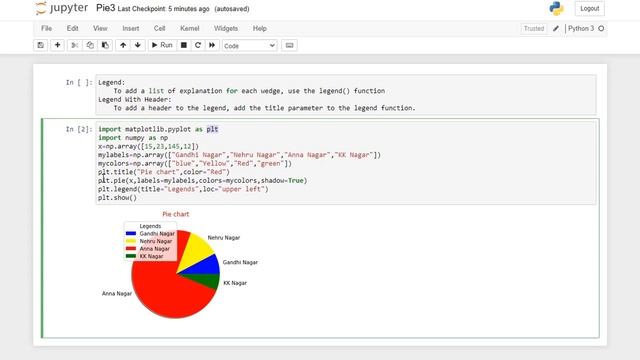640x360 pixels.
Task: Click the line import numpy as np
Action: click(x=133, y=138)
